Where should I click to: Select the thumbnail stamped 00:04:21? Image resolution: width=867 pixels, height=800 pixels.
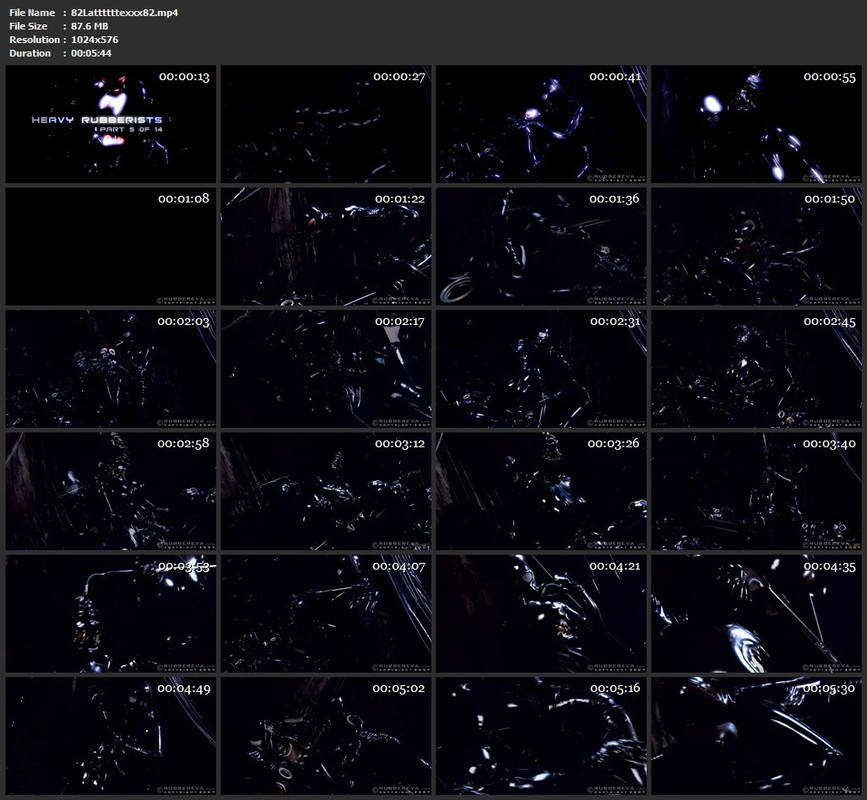[541, 614]
